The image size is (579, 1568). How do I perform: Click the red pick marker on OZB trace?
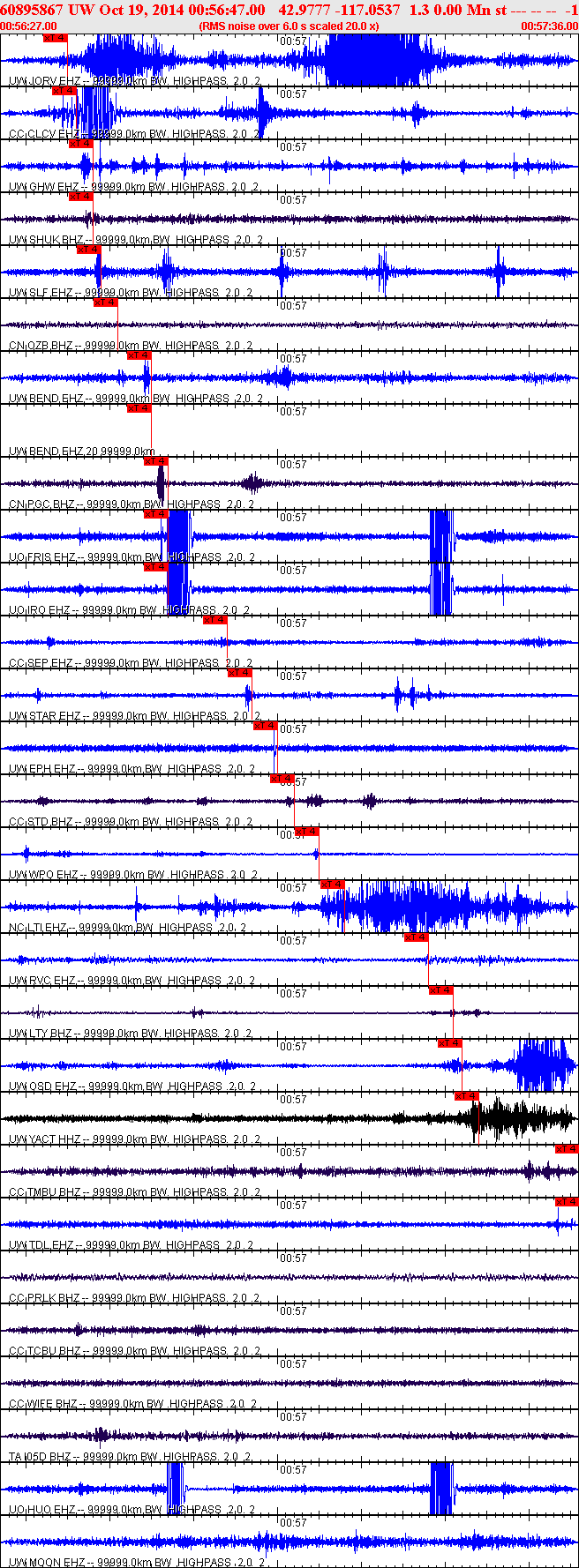(105, 302)
